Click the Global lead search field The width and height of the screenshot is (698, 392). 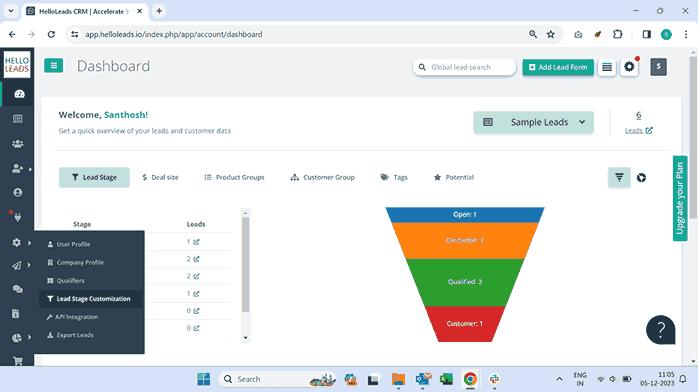tap(465, 67)
